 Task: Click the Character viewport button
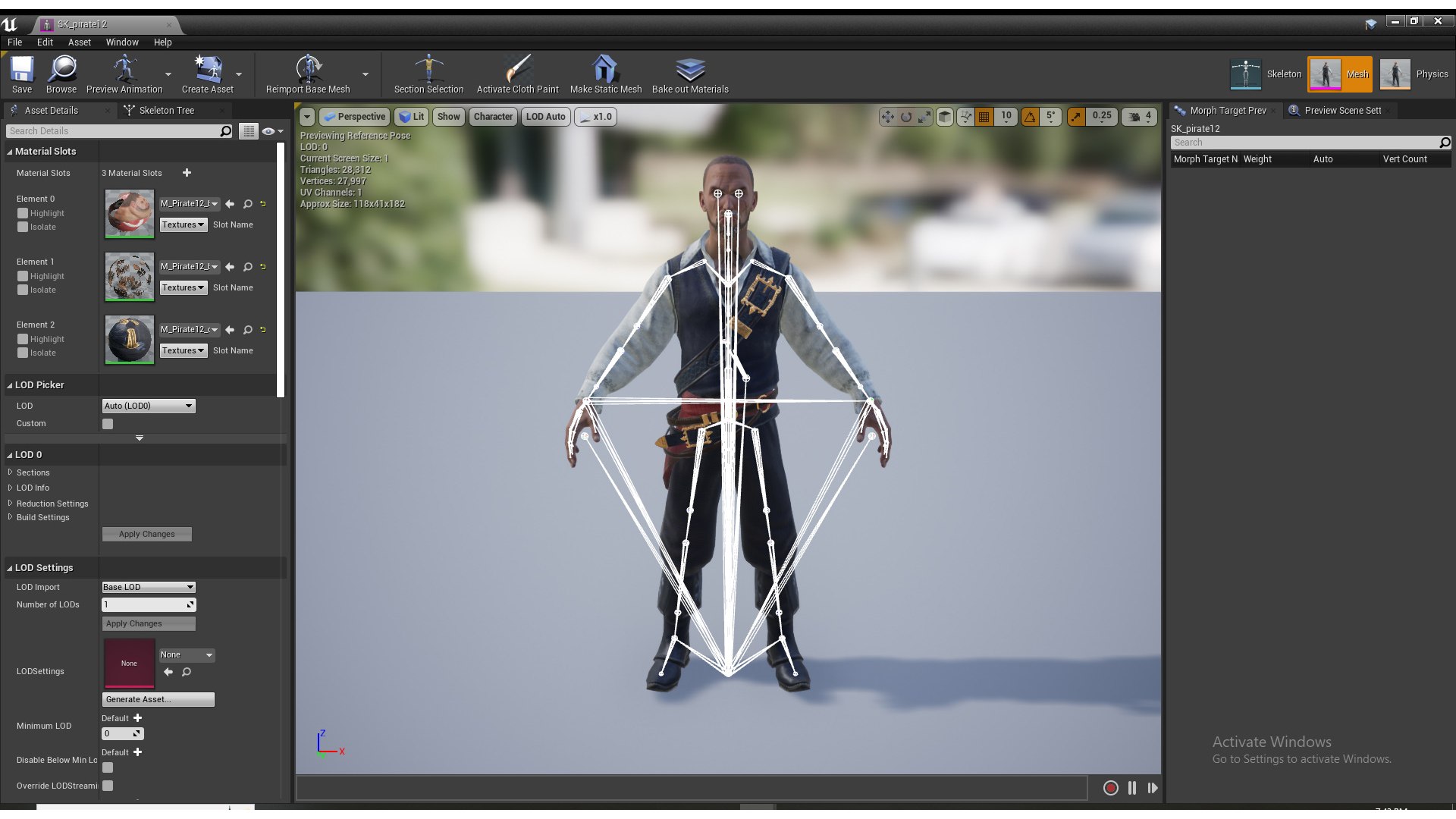click(x=493, y=117)
